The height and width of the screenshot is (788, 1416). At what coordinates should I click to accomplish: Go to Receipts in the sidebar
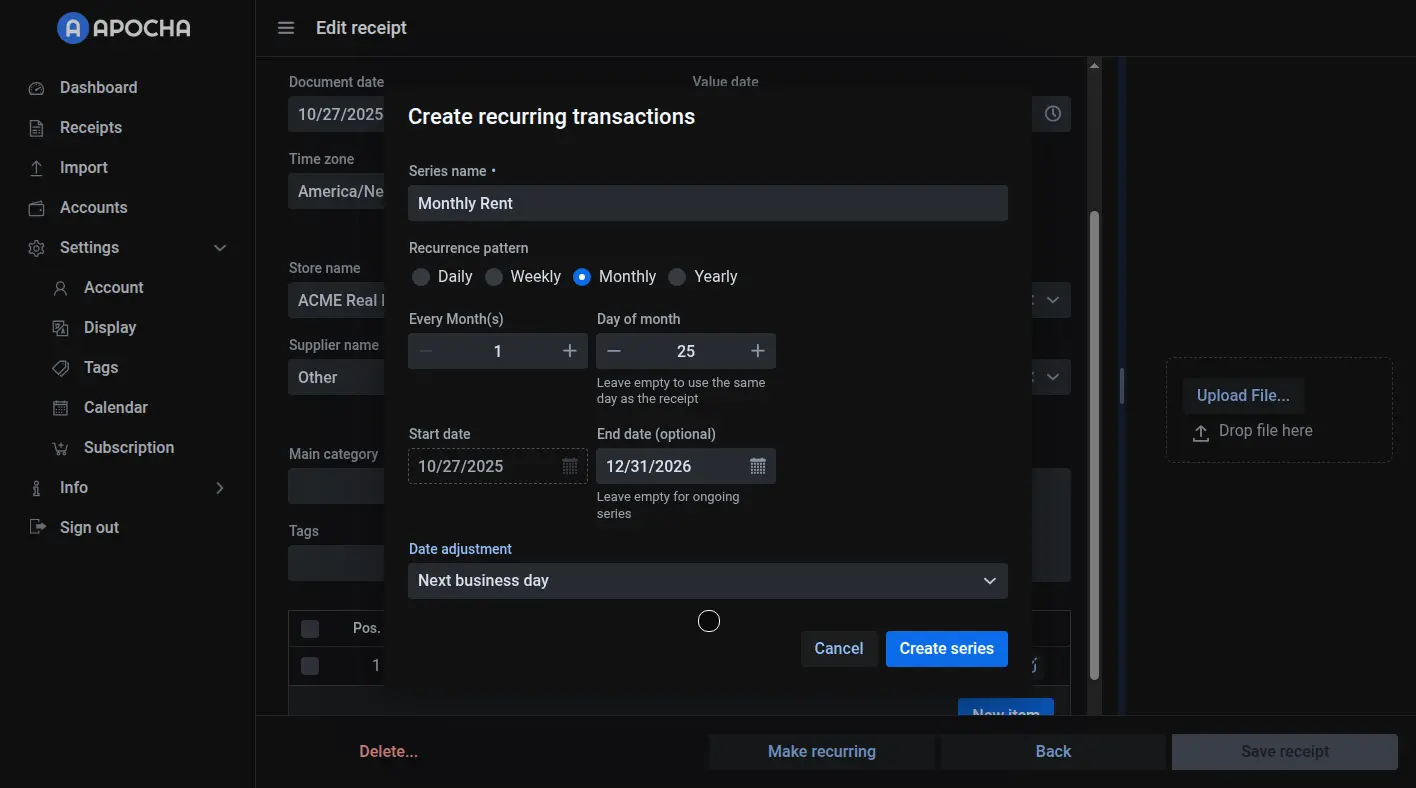(x=91, y=128)
